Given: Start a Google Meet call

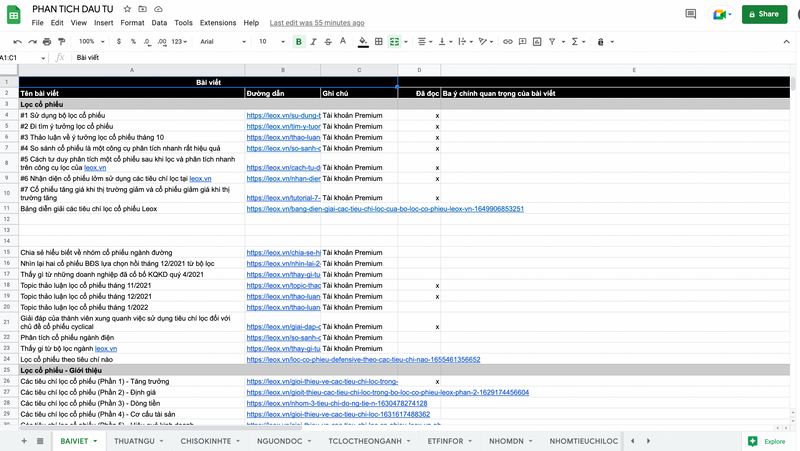Looking at the screenshot, I should [721, 14].
